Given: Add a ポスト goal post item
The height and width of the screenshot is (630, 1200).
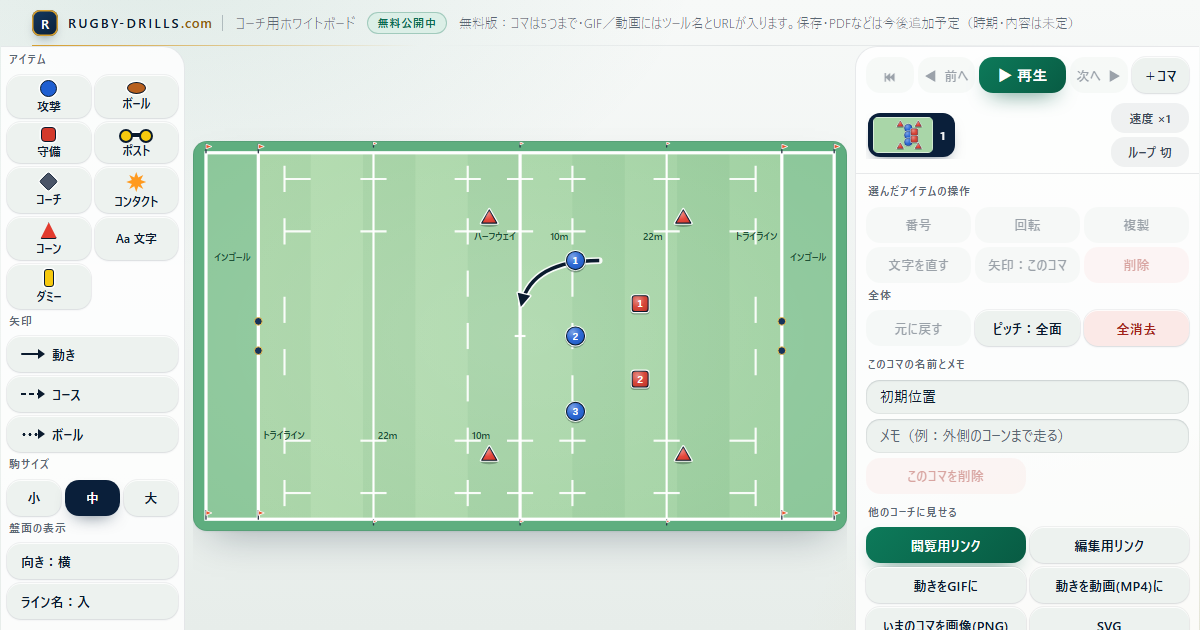Looking at the screenshot, I should tap(137, 142).
